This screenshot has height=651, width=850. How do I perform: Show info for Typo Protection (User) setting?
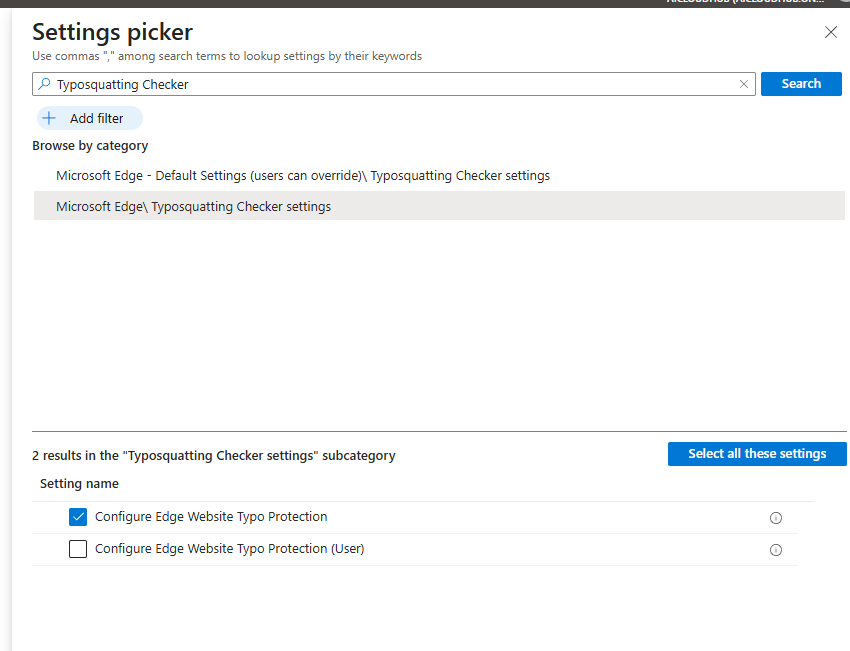coord(775,550)
